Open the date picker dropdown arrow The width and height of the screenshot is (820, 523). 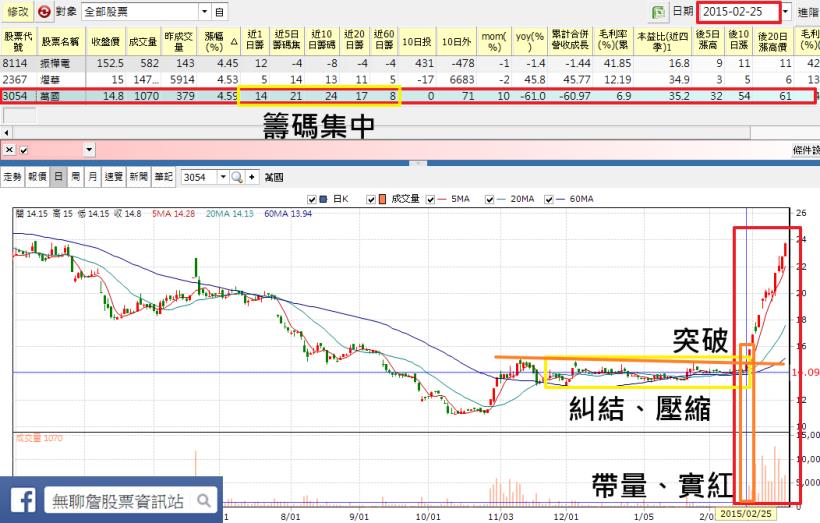click(785, 12)
